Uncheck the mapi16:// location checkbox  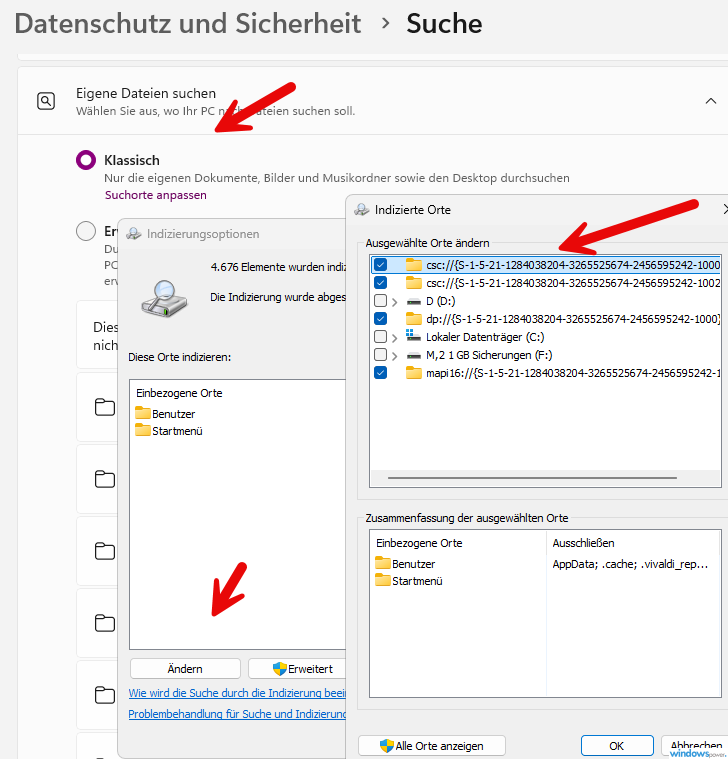tap(380, 373)
